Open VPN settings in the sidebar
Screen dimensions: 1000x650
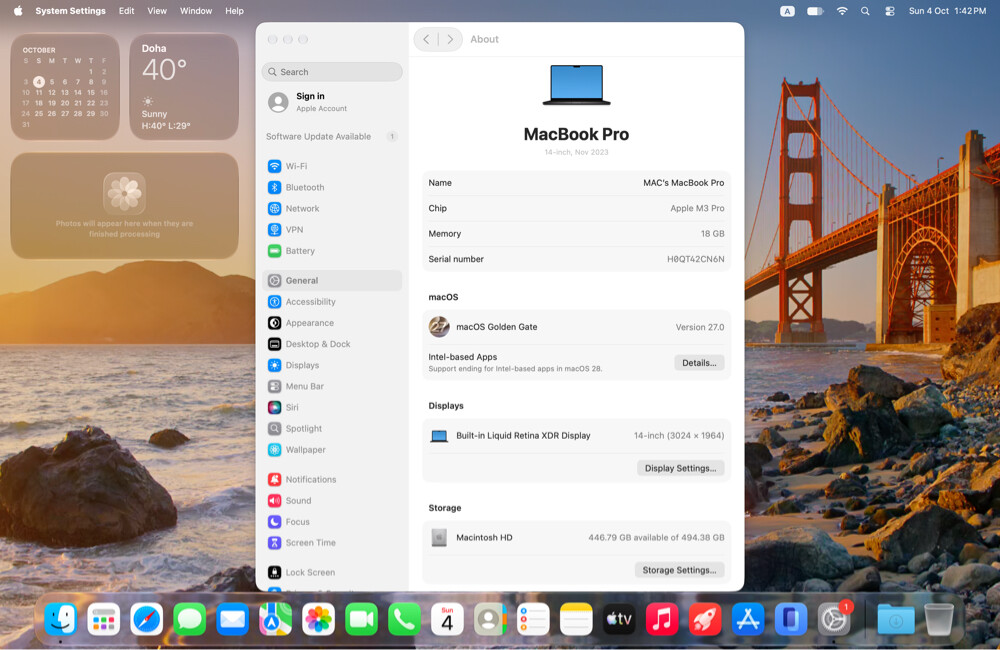332,229
